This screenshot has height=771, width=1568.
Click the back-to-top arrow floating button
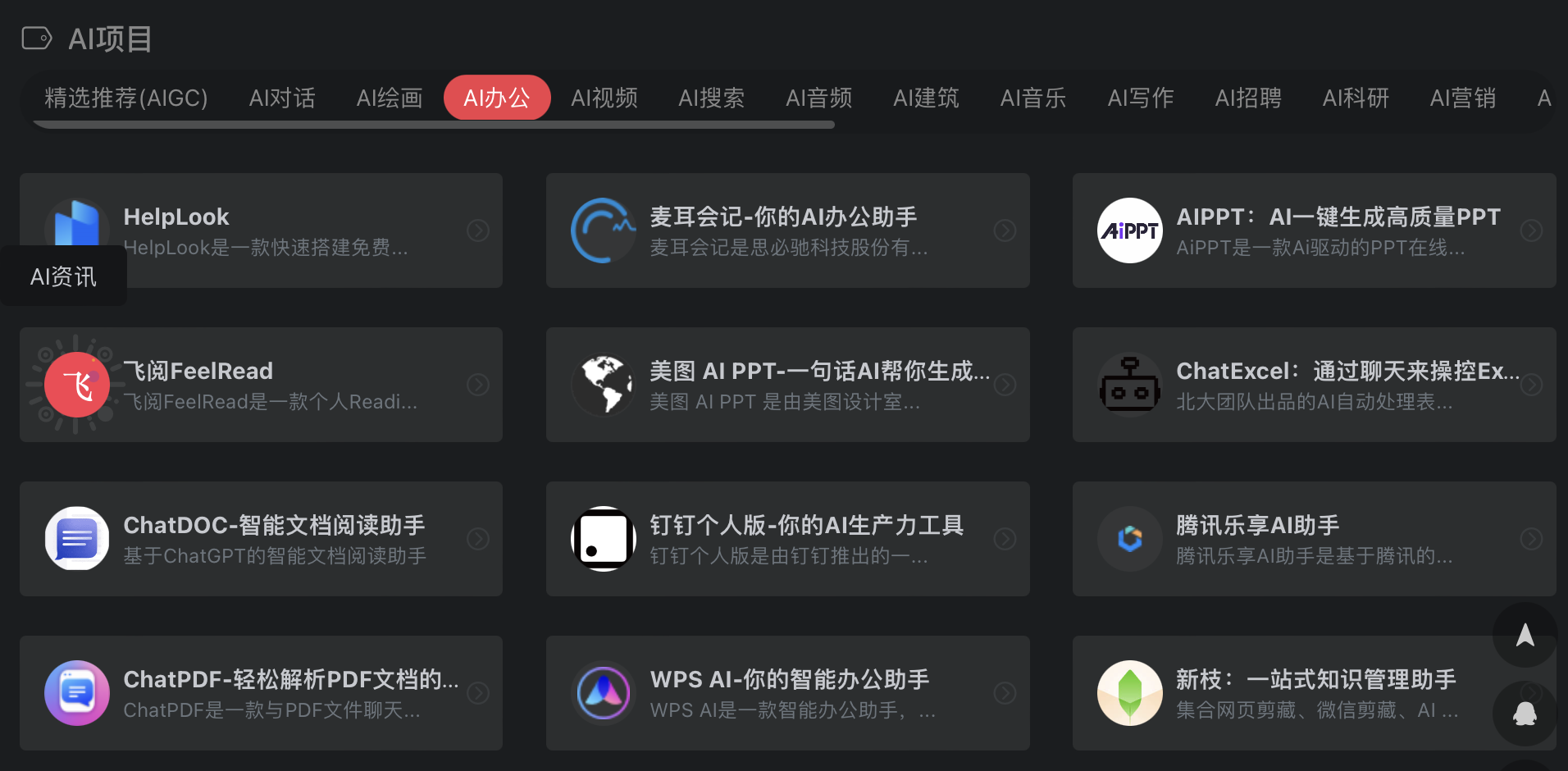pos(1525,635)
